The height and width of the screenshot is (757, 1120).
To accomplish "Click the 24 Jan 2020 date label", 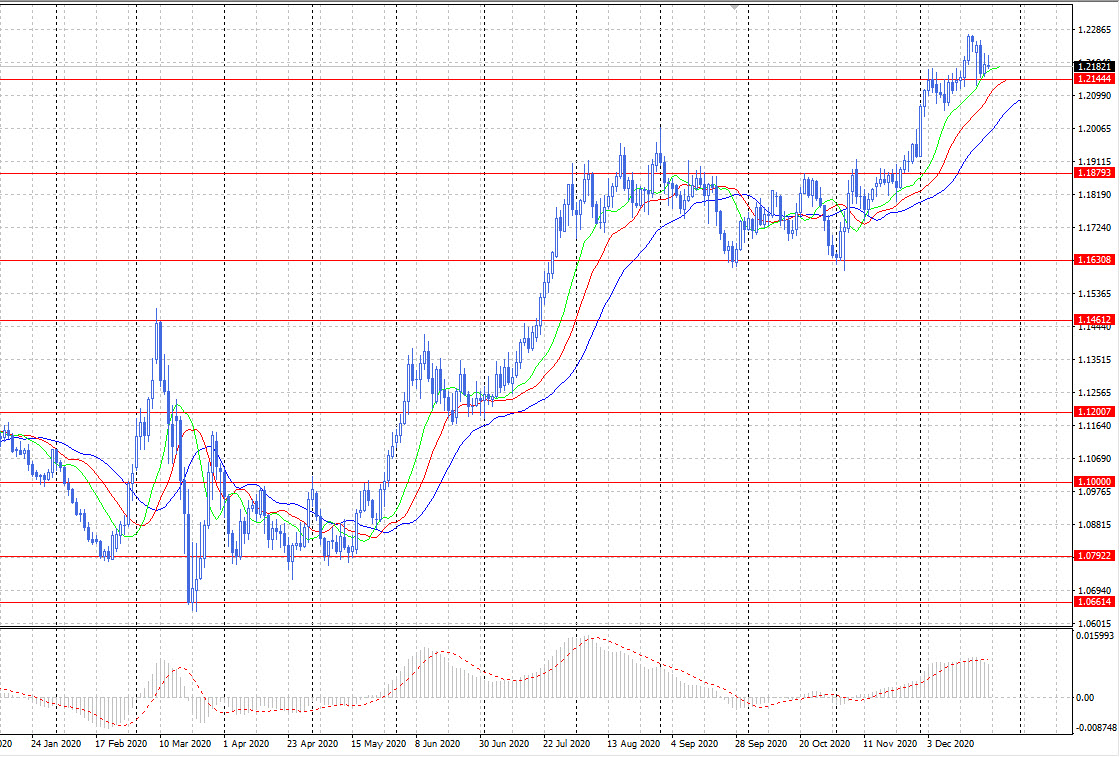I will pyautogui.click(x=58, y=744).
